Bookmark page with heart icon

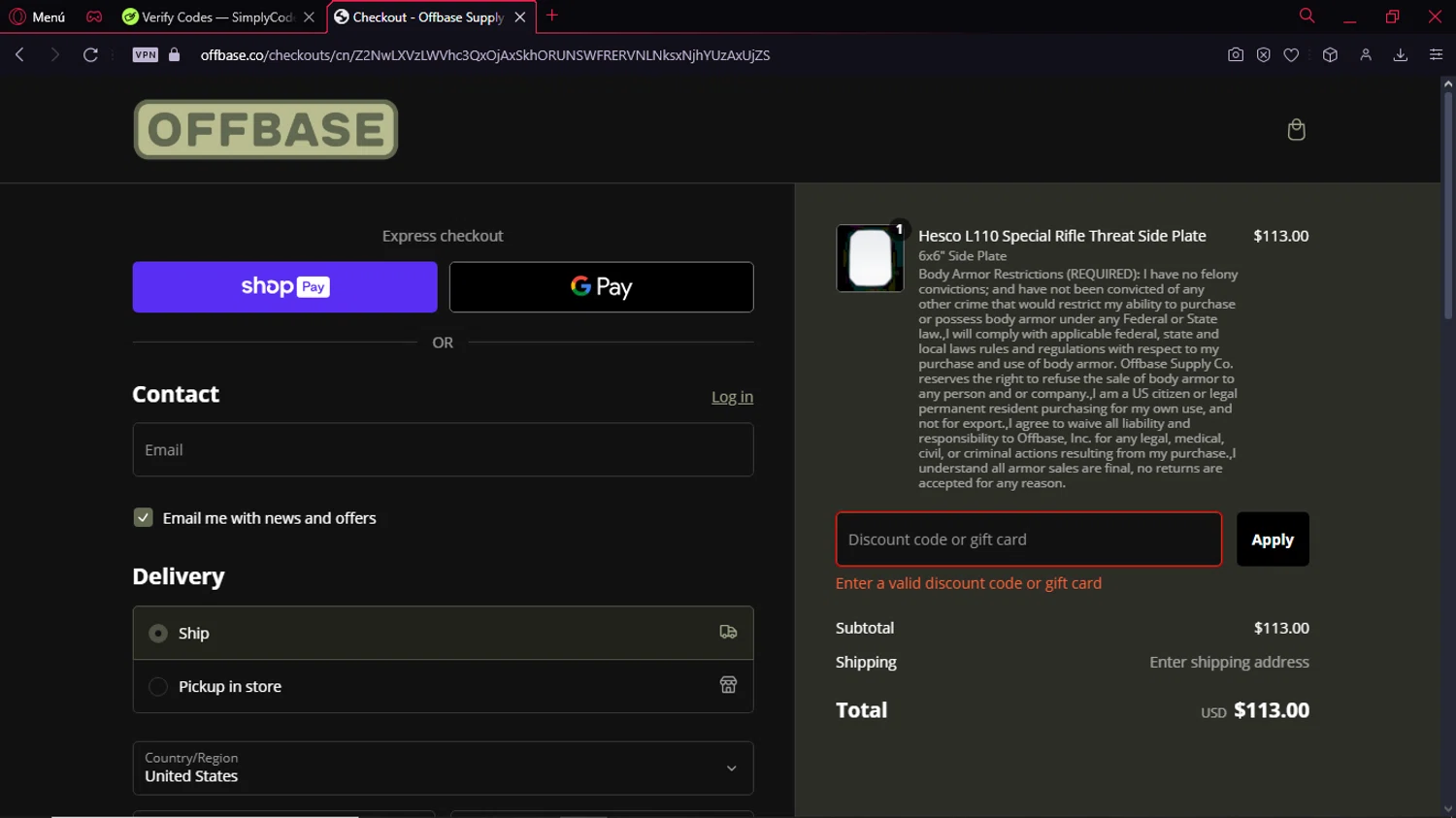(x=1291, y=55)
